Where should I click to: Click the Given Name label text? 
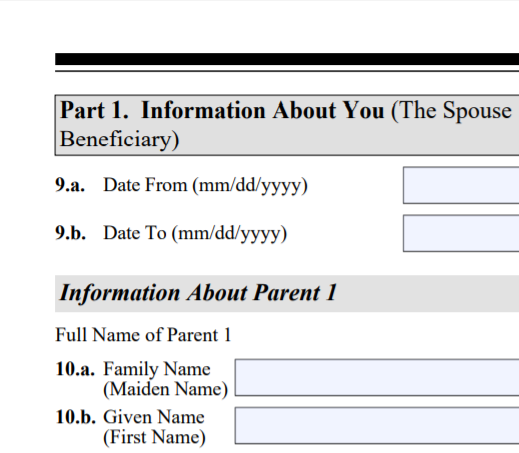pos(154,417)
